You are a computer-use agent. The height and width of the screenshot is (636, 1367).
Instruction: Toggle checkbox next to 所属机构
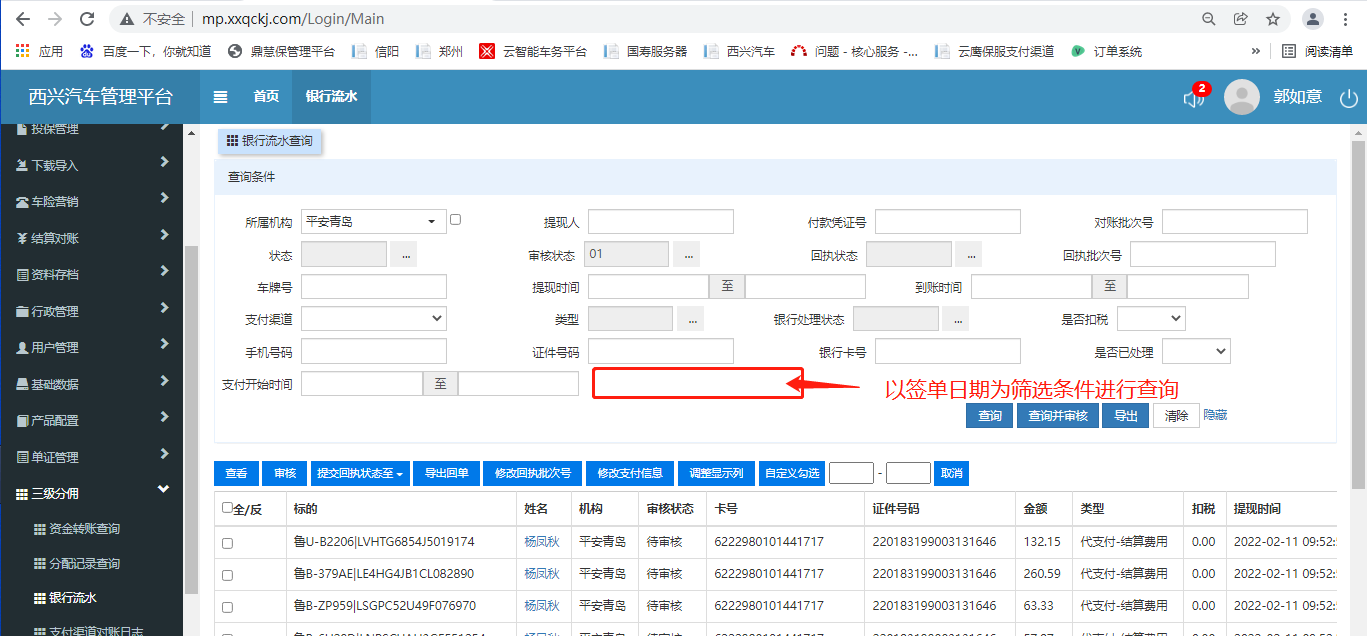pyautogui.click(x=456, y=219)
